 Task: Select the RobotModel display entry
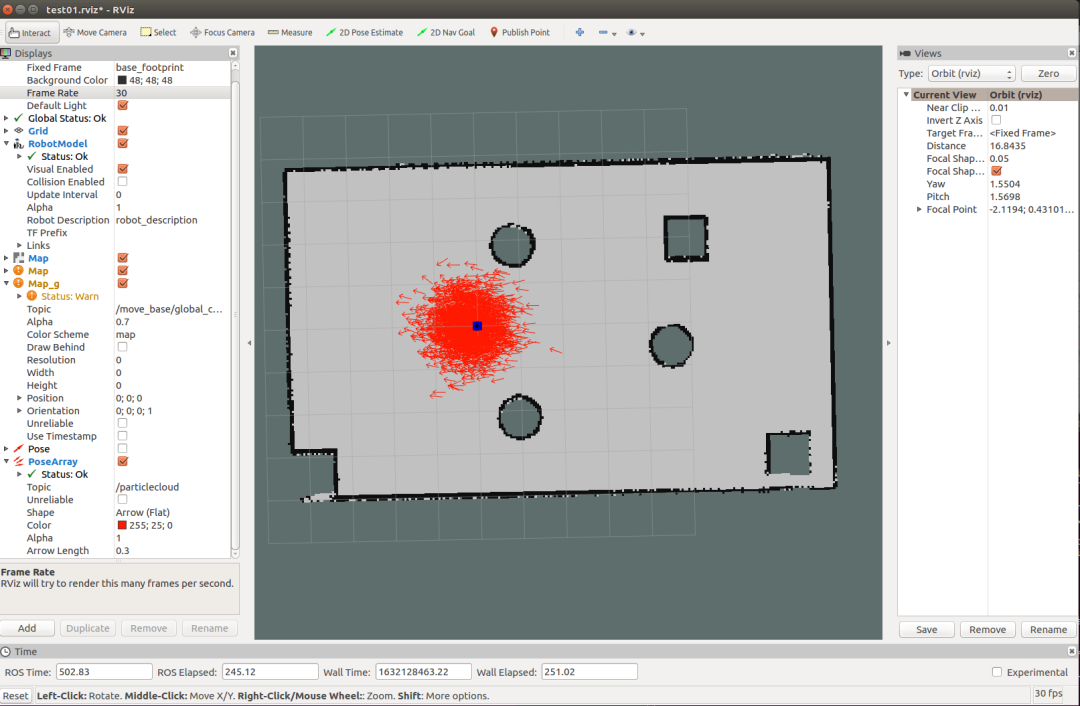pyautogui.click(x=57, y=144)
